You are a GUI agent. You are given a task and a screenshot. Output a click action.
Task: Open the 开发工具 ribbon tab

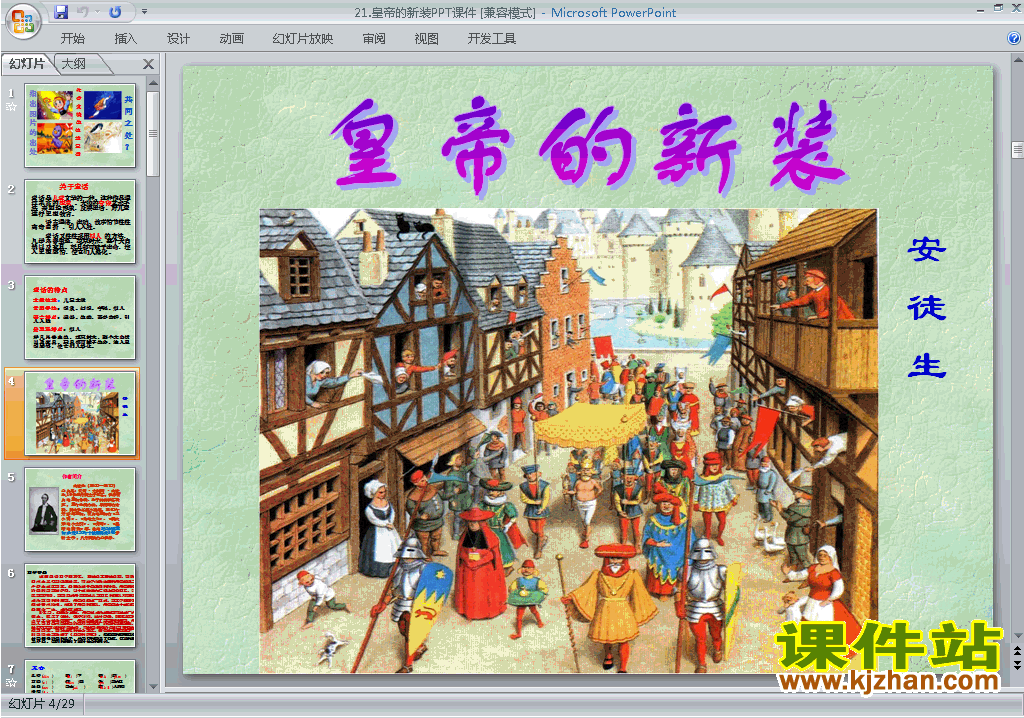tap(492, 39)
